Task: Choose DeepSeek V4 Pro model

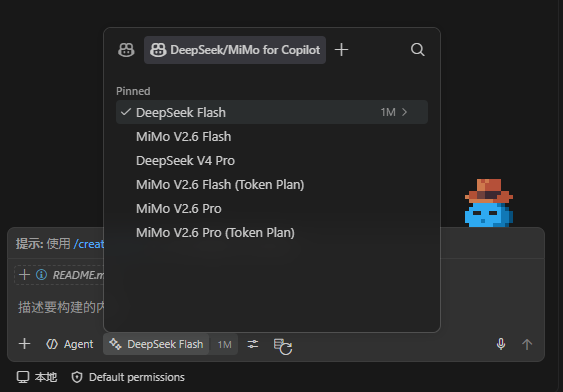Action: click(x=272, y=160)
